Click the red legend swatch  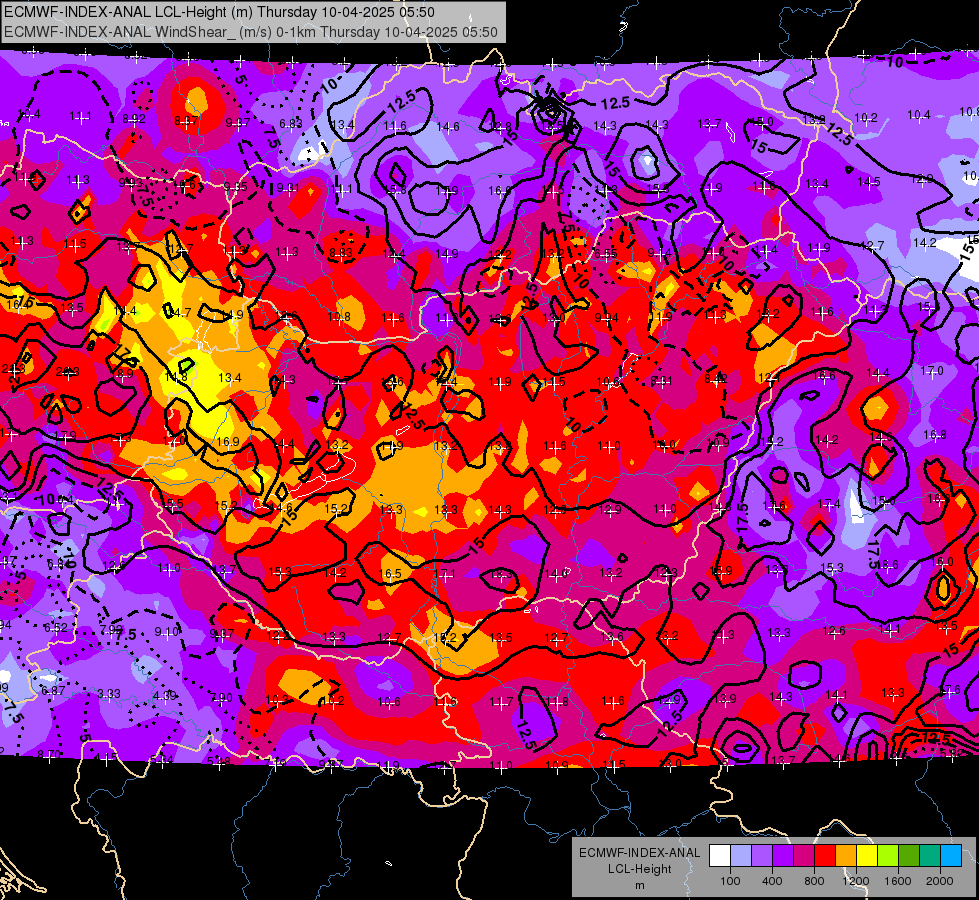click(825, 856)
